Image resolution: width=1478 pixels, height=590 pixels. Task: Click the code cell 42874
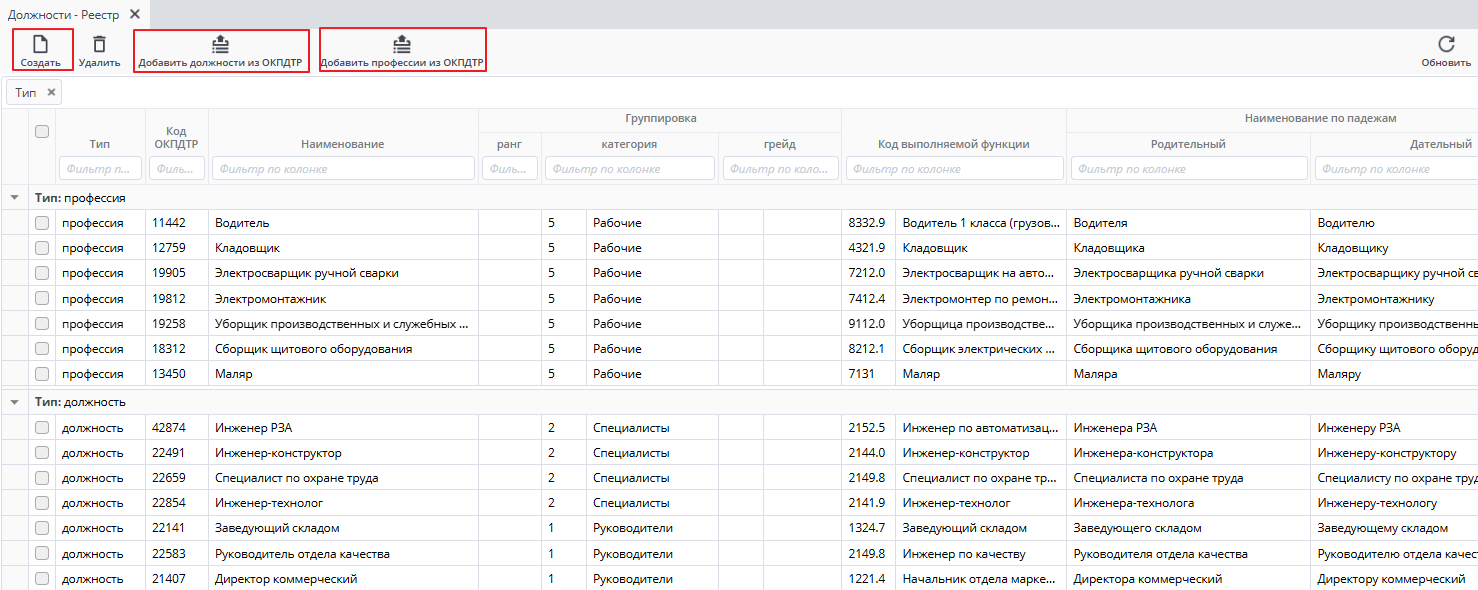click(x=177, y=427)
